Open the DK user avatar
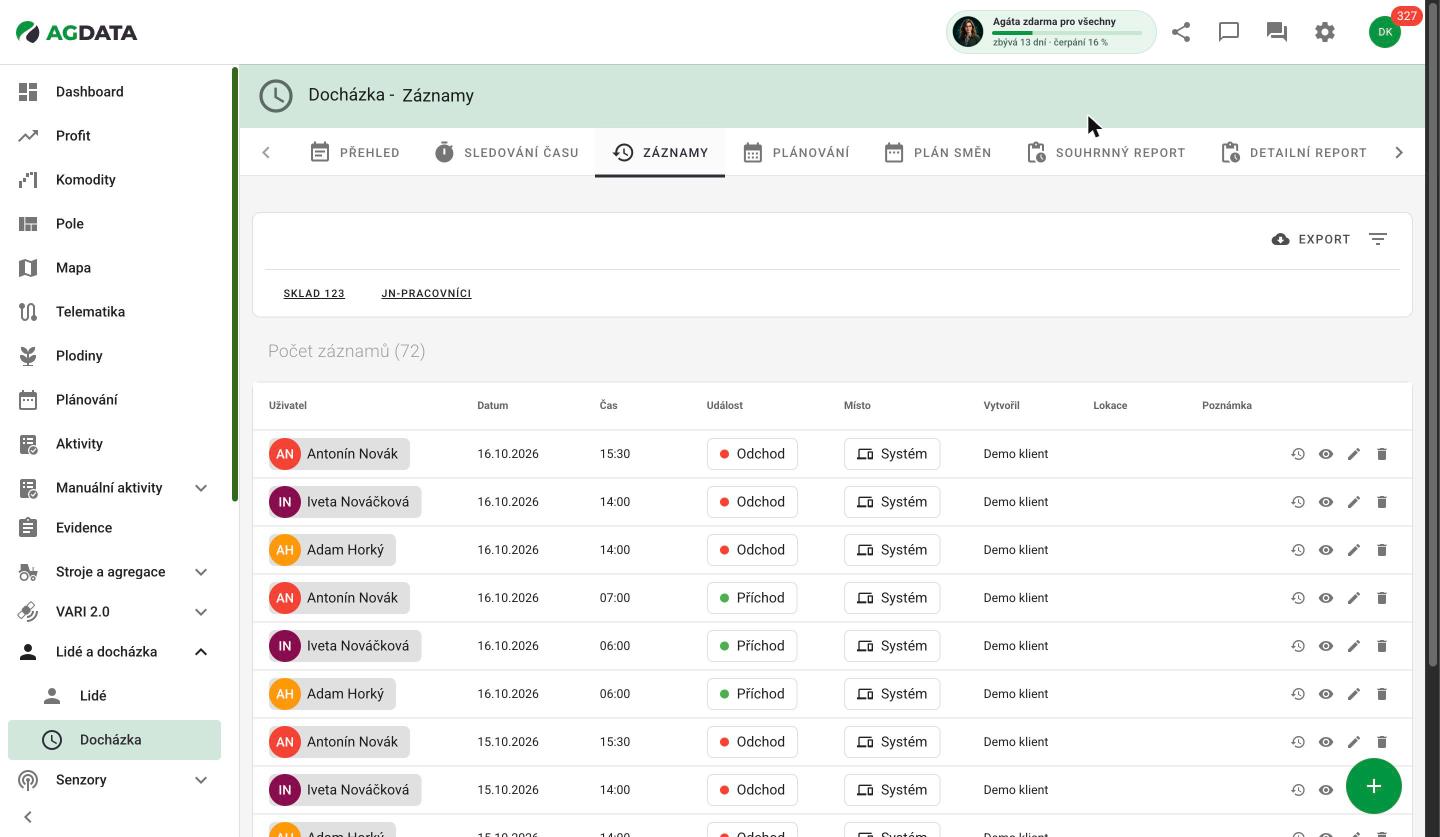This screenshot has height=837, width=1440. click(x=1385, y=32)
